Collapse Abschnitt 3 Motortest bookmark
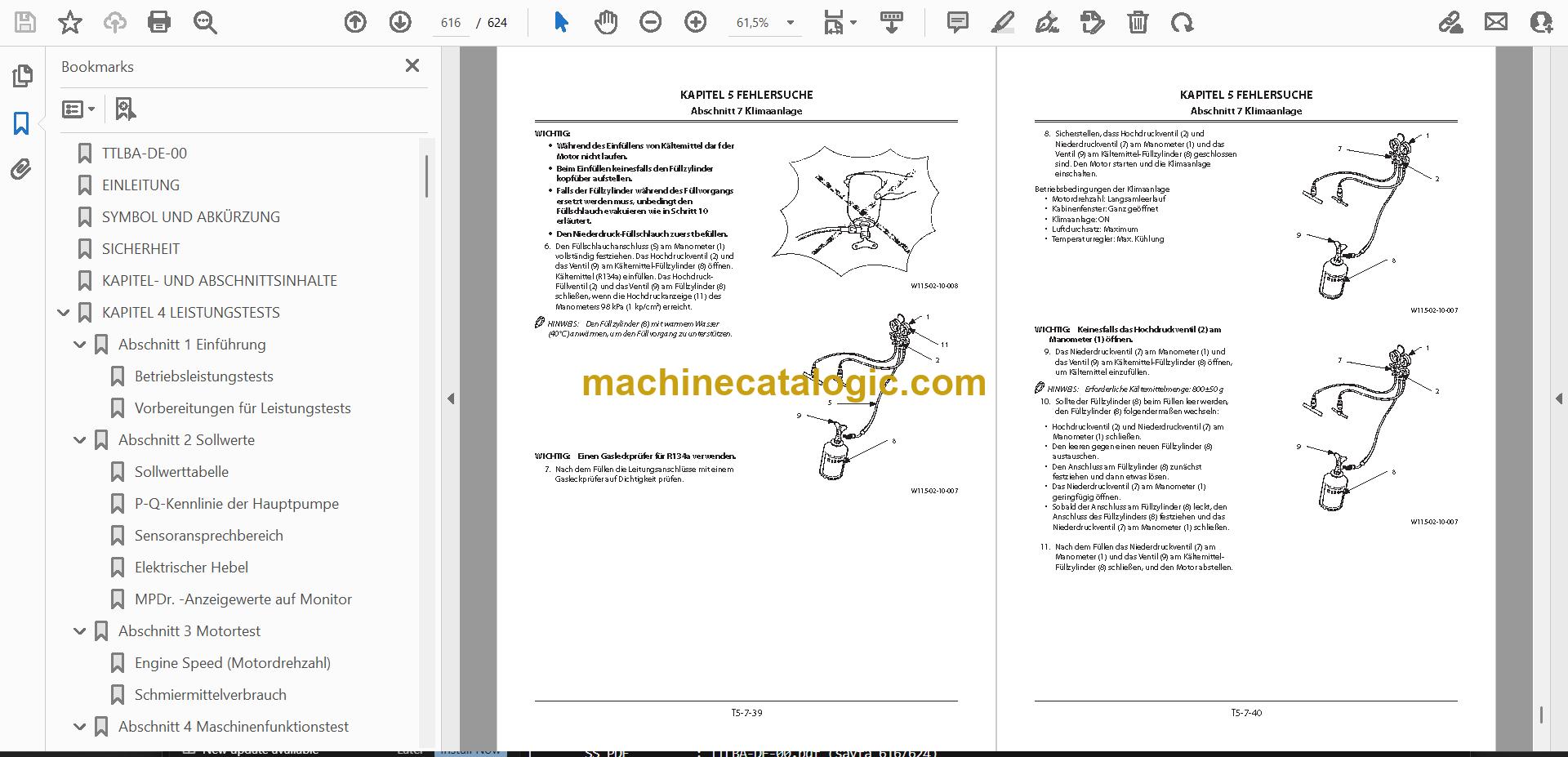 click(80, 630)
